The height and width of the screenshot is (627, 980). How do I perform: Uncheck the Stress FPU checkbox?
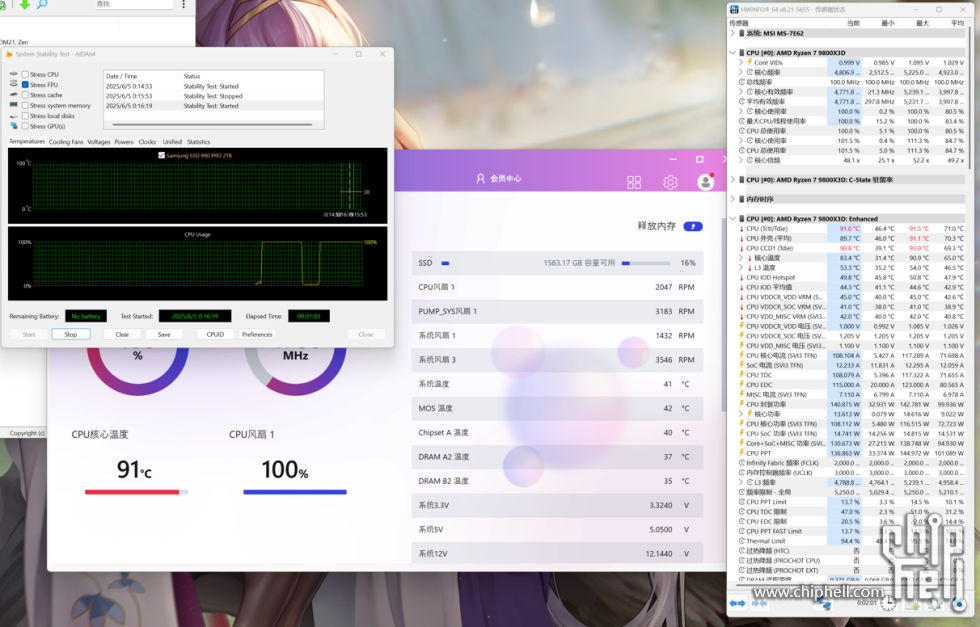25,84
